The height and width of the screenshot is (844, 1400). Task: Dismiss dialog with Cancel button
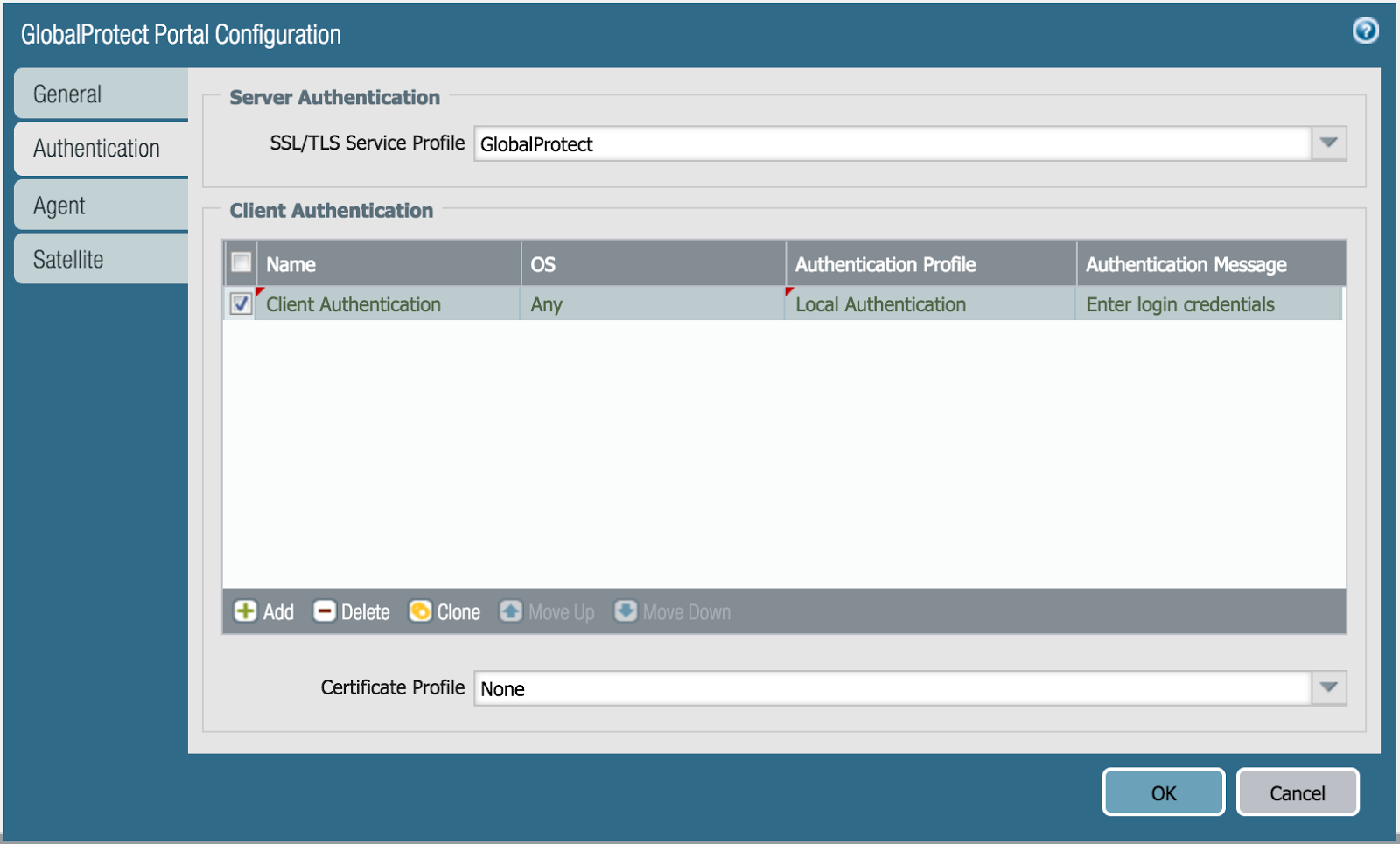click(1298, 792)
